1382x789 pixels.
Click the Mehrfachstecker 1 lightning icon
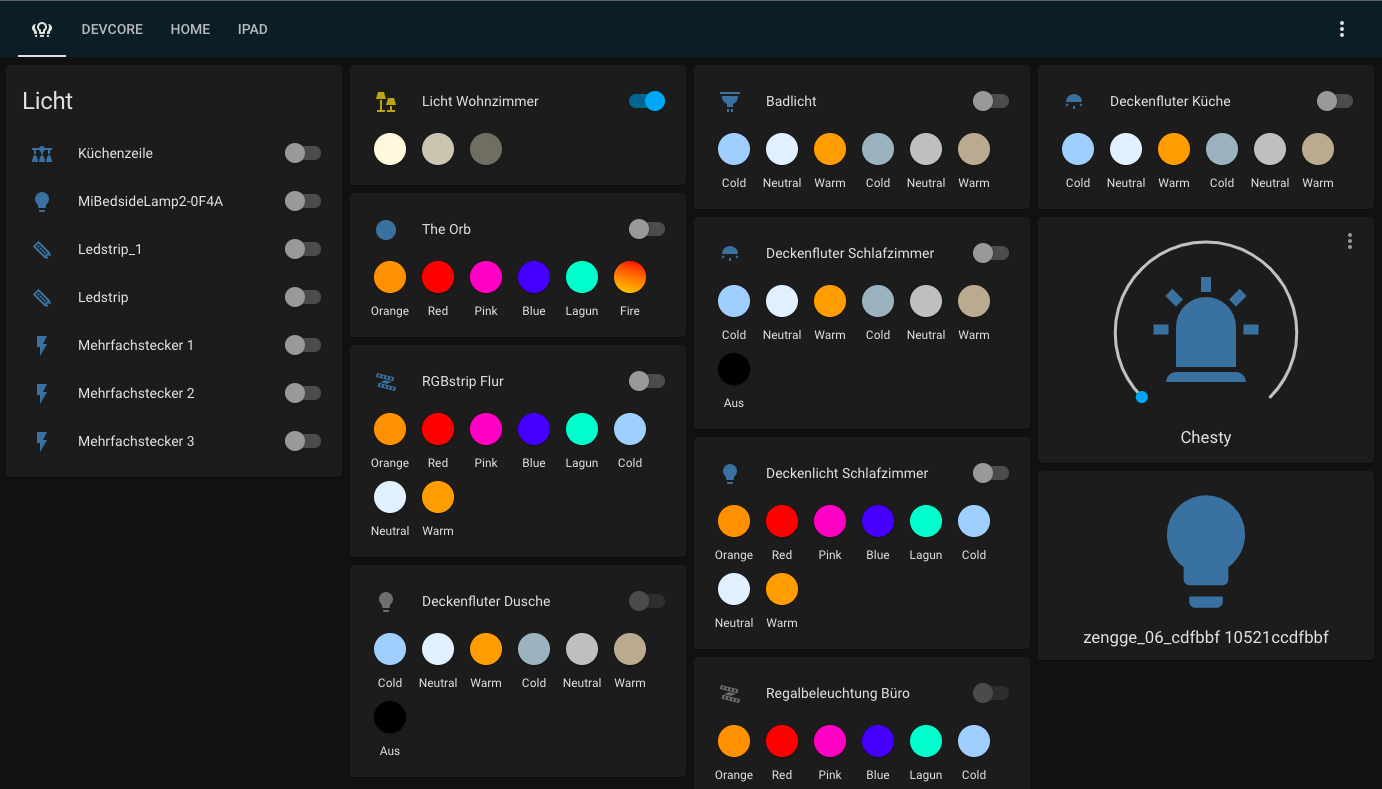42,345
